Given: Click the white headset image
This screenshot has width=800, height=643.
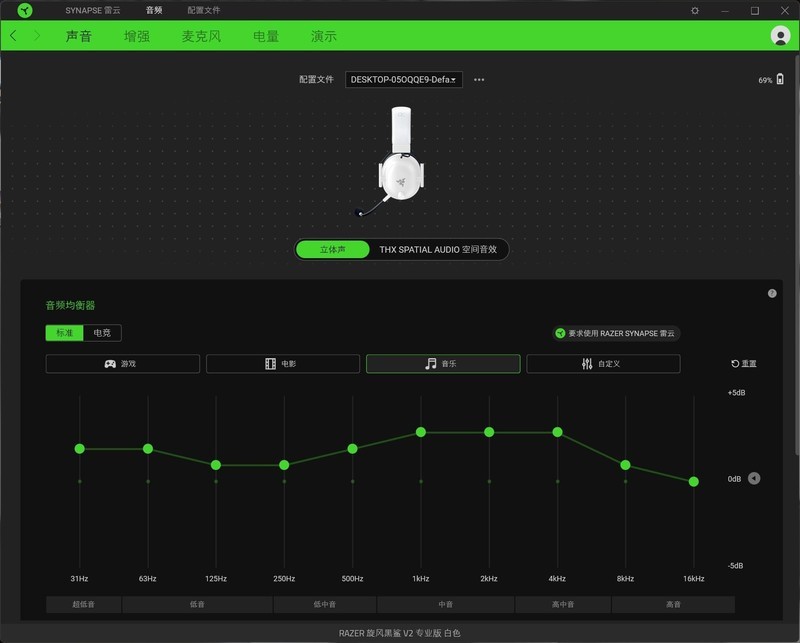Looking at the screenshot, I should 400,160.
